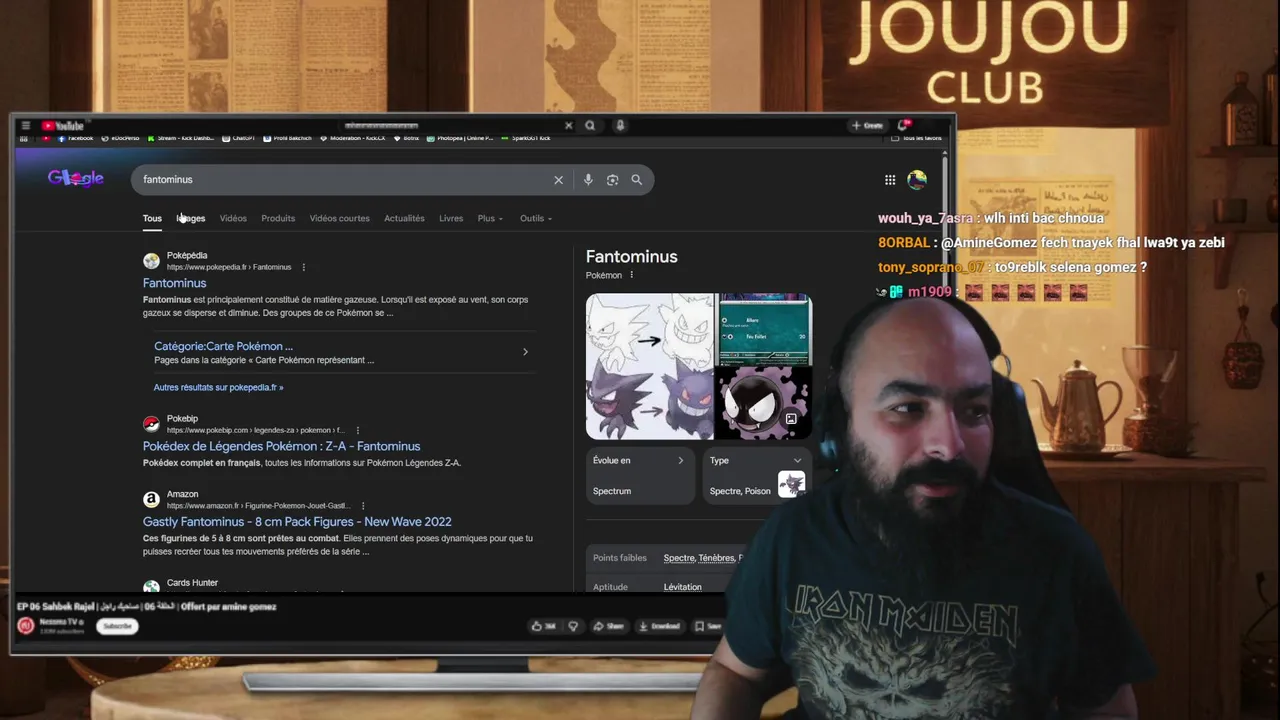Expand the Évolue en Spectrum card
The height and width of the screenshot is (720, 1280).
(x=640, y=475)
